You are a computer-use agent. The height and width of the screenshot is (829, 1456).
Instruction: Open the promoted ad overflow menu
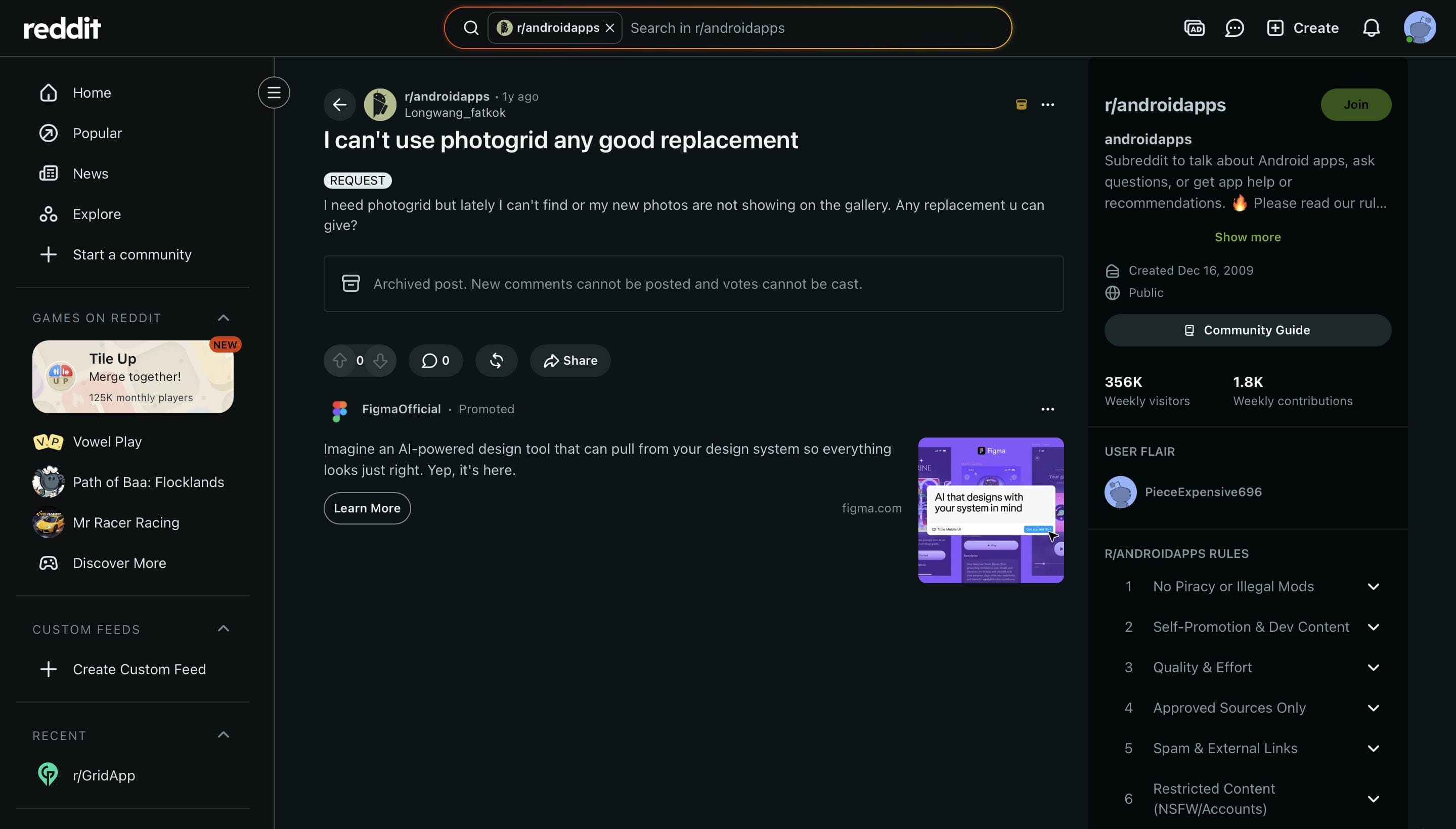click(x=1047, y=409)
